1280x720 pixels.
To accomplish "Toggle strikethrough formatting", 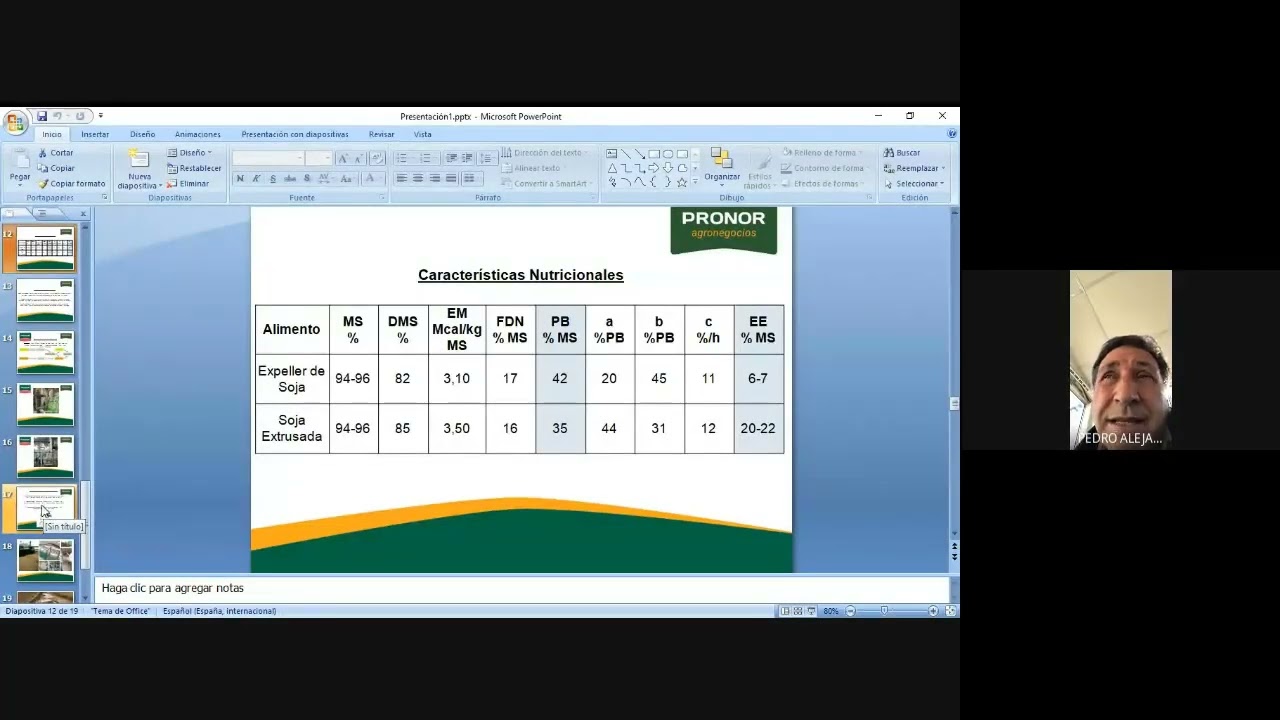I will [290, 179].
